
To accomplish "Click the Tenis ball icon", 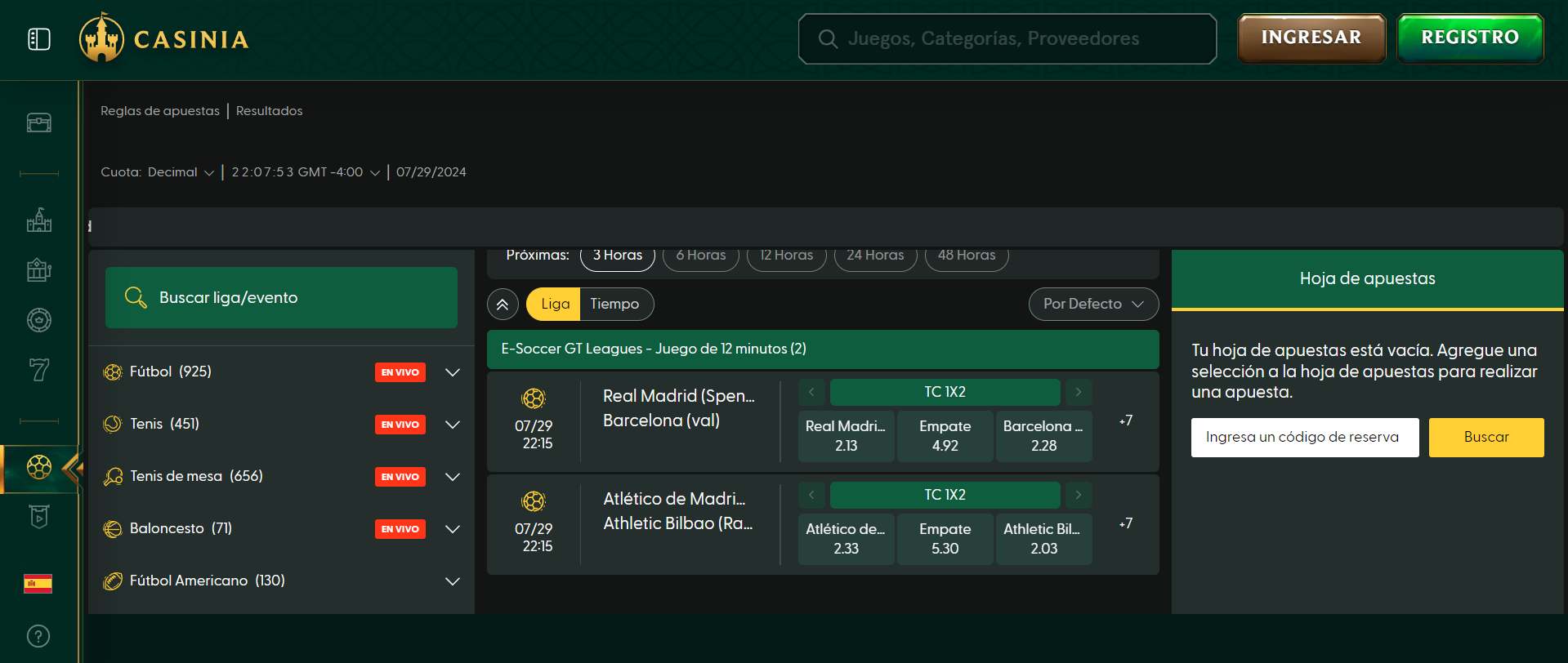I will (113, 425).
